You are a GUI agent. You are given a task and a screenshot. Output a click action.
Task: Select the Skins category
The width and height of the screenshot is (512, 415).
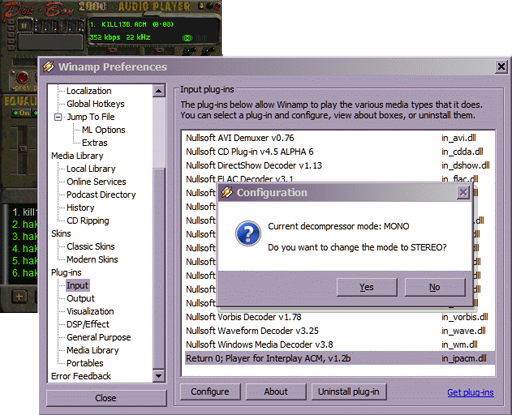point(61,234)
